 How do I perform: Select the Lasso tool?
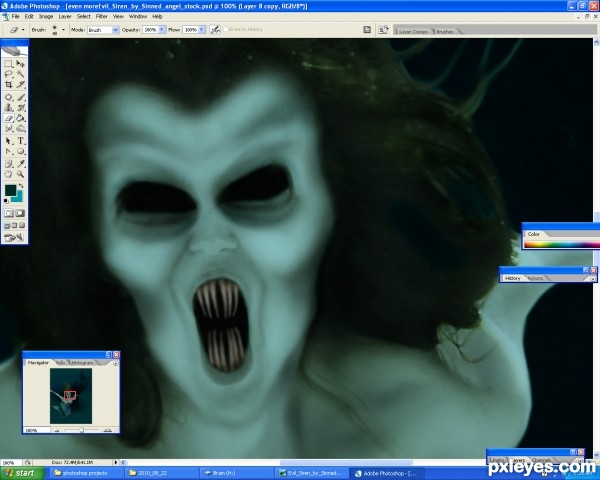click(8, 74)
